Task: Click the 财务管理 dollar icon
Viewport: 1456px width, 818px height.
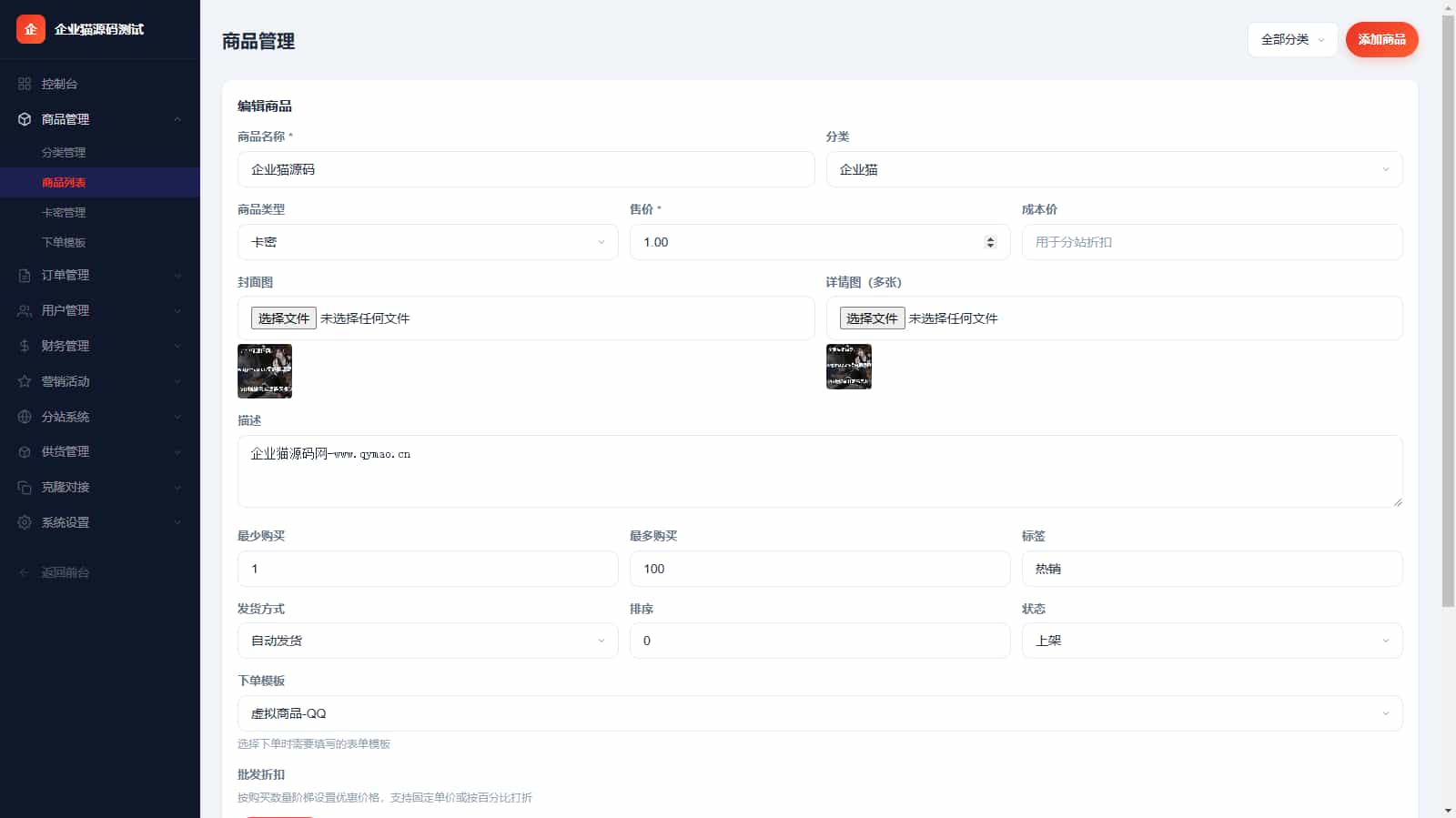Action: point(25,346)
